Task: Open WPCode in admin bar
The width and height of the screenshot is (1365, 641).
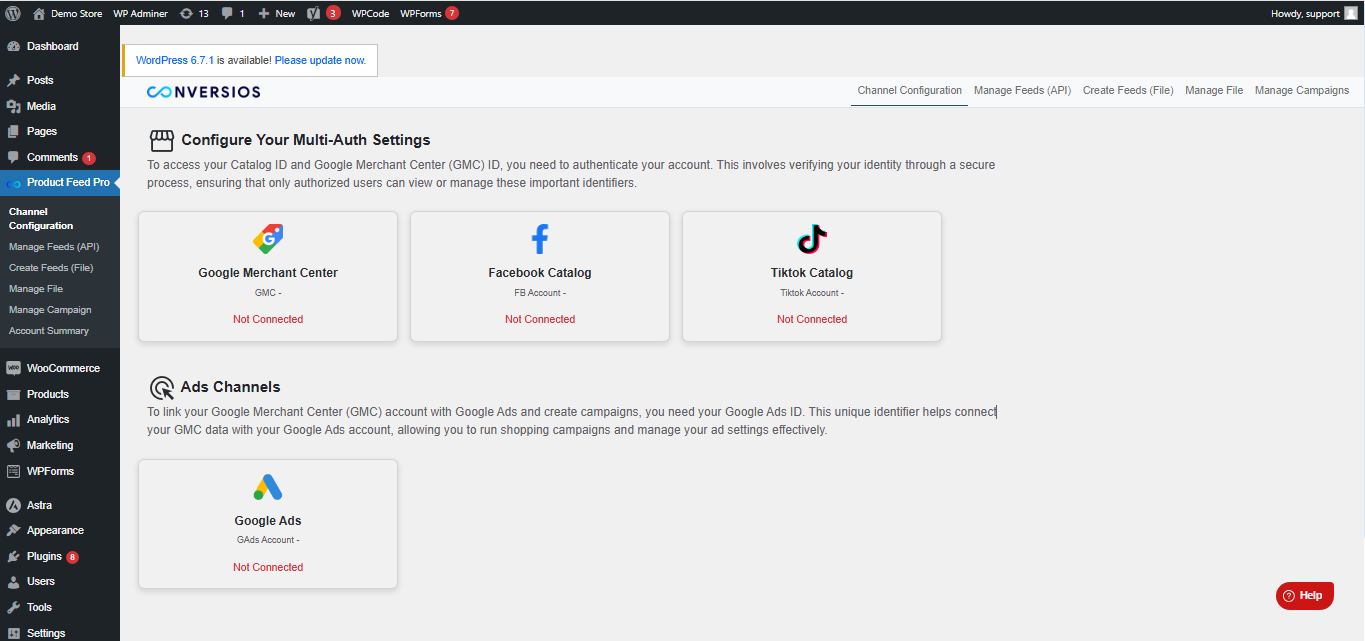Action: point(370,13)
